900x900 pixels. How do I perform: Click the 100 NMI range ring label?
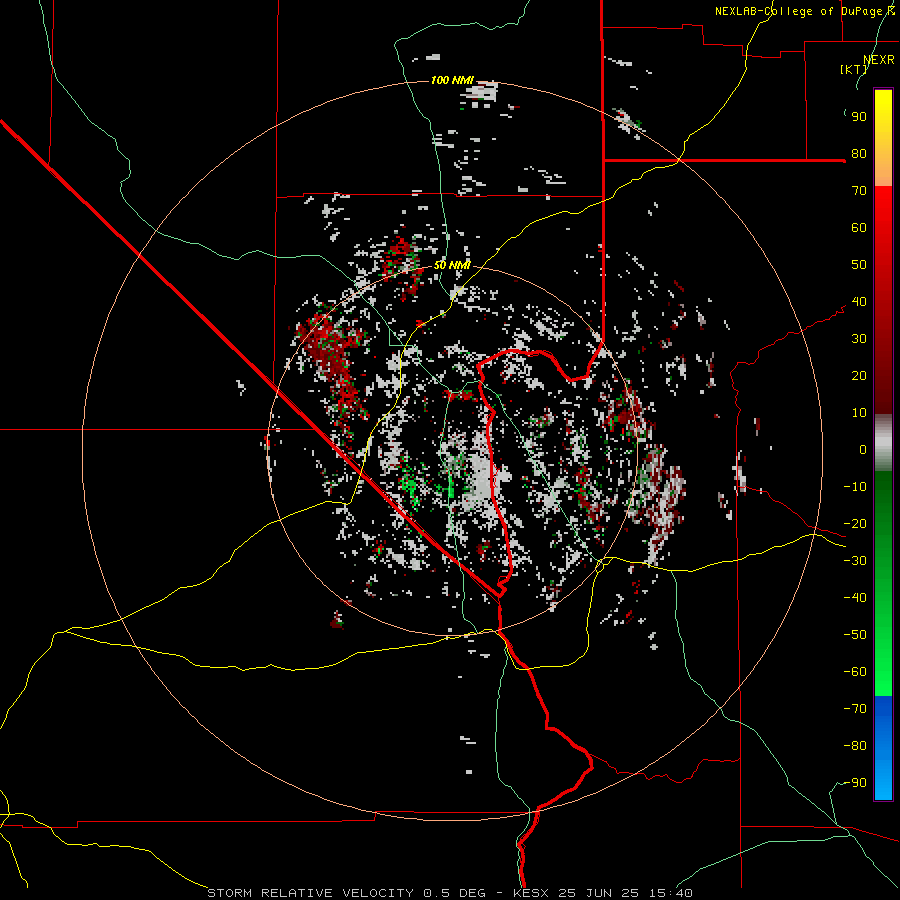(452, 80)
